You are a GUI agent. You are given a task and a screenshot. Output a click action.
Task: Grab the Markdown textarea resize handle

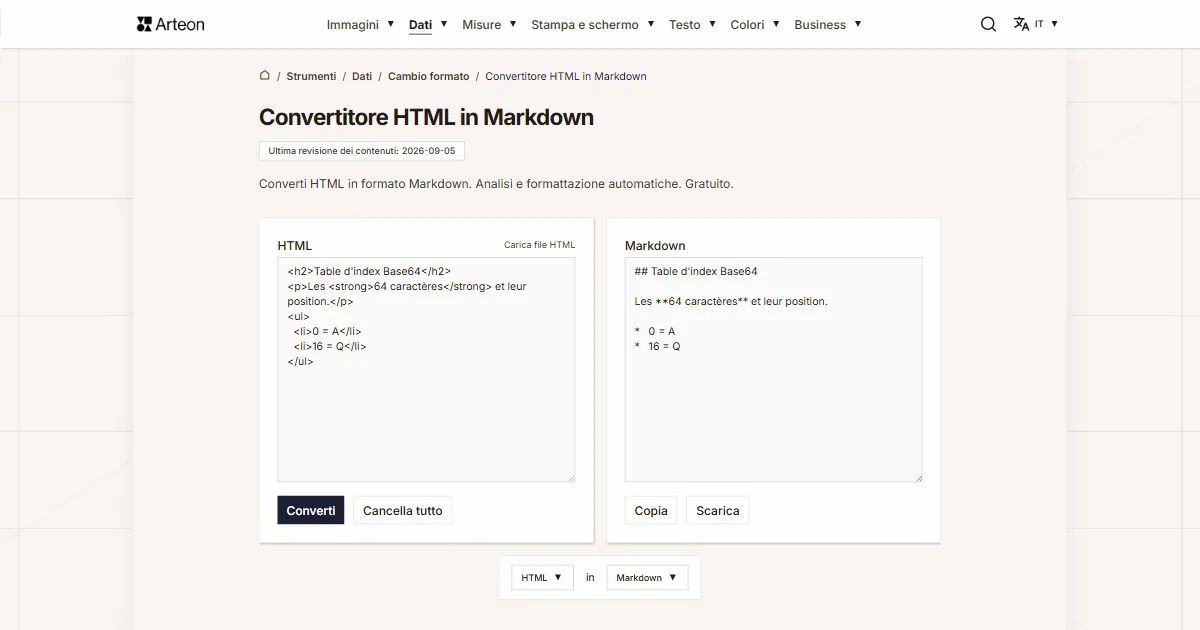(918, 477)
